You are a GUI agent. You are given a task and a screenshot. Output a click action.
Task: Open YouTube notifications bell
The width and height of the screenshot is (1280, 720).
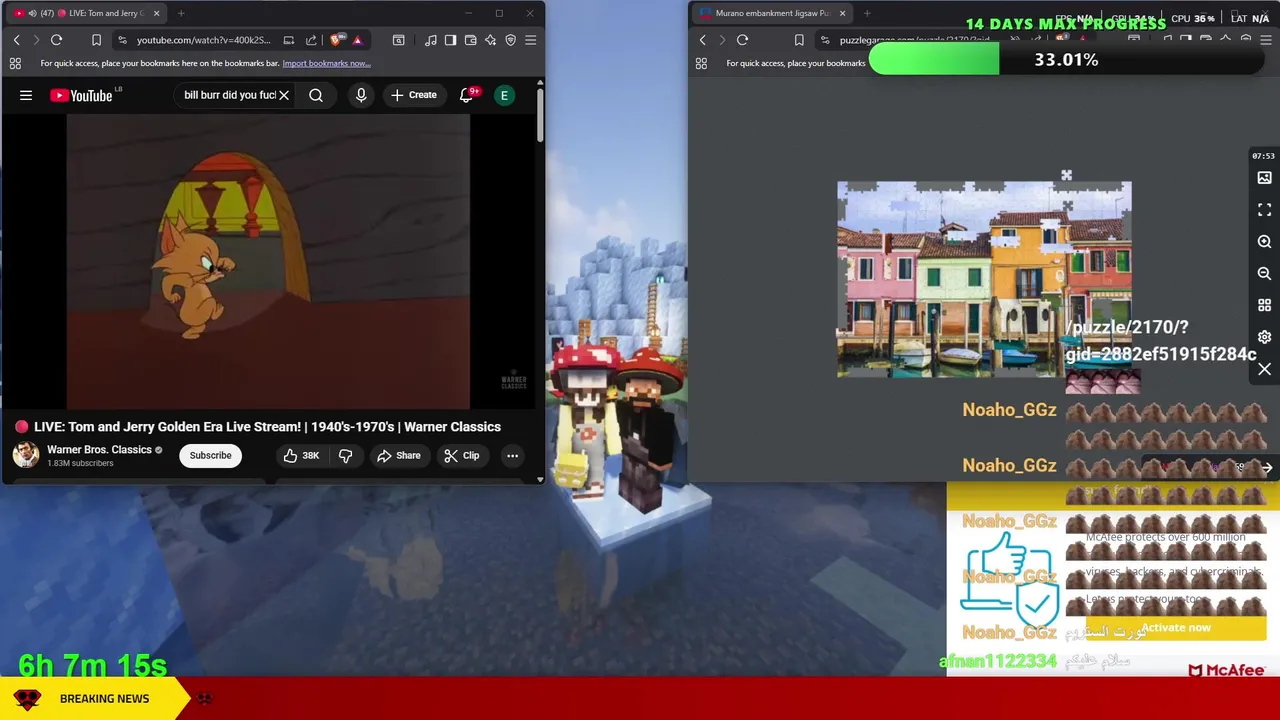point(466,95)
